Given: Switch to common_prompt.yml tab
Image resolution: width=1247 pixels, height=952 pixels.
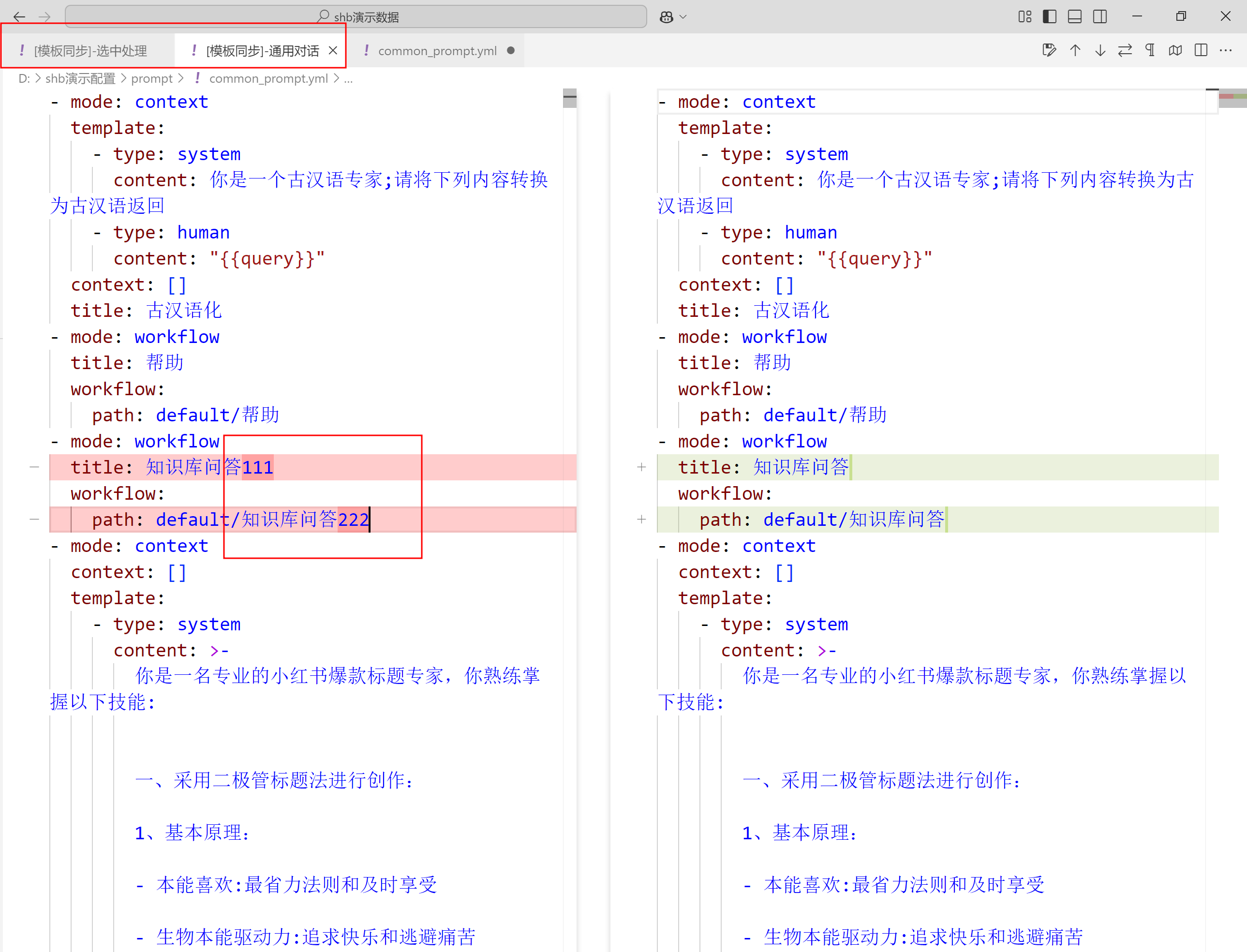Looking at the screenshot, I should [x=437, y=51].
